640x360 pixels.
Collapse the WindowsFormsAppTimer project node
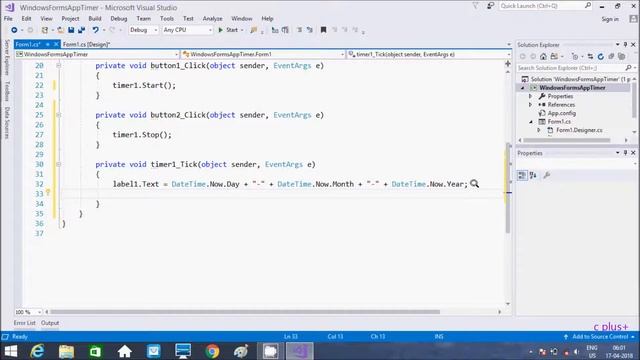tap(522, 88)
